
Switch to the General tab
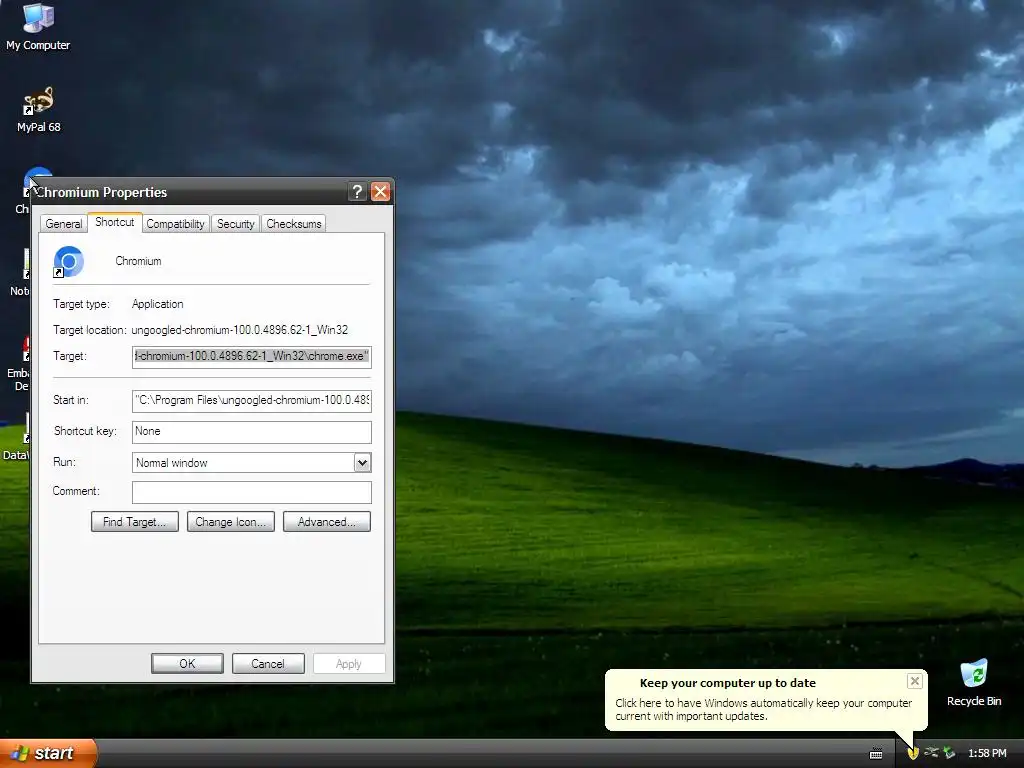pyautogui.click(x=63, y=223)
